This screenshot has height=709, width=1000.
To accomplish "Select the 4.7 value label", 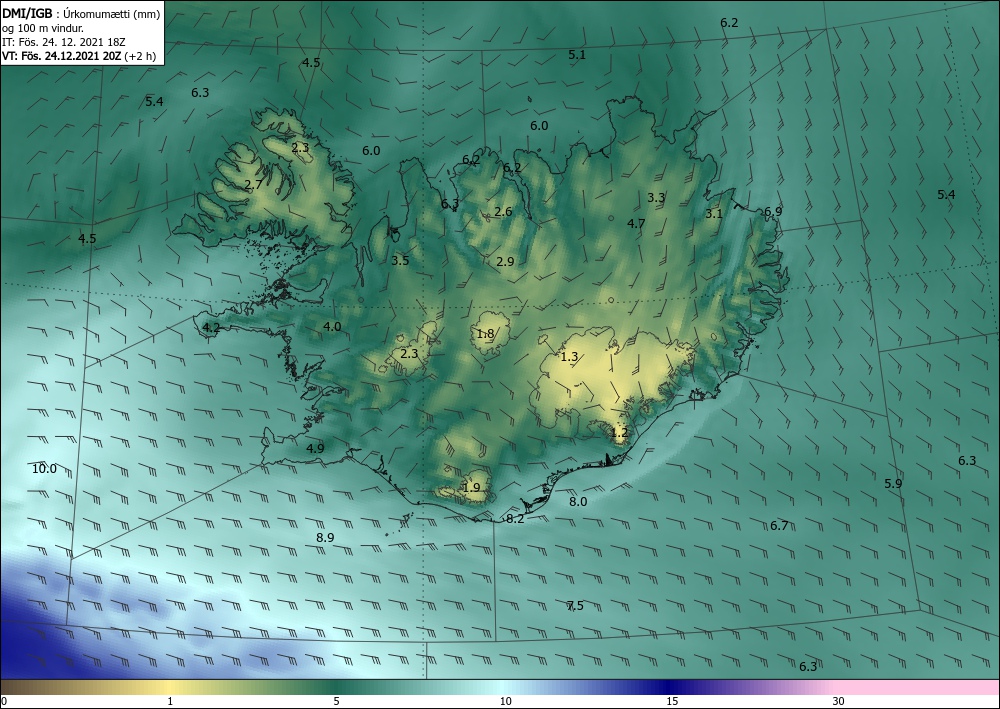I will click(636, 223).
